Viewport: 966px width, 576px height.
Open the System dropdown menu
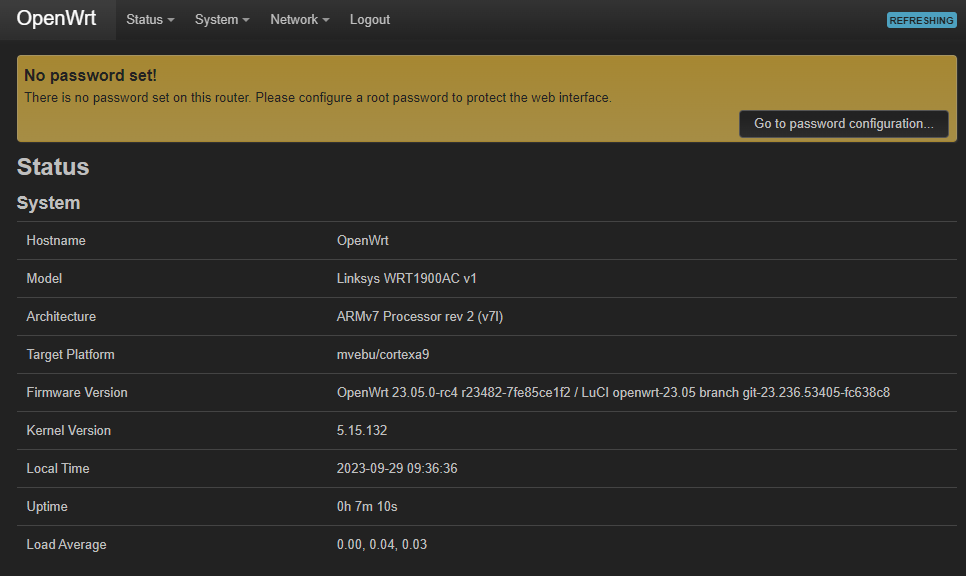[x=221, y=19]
